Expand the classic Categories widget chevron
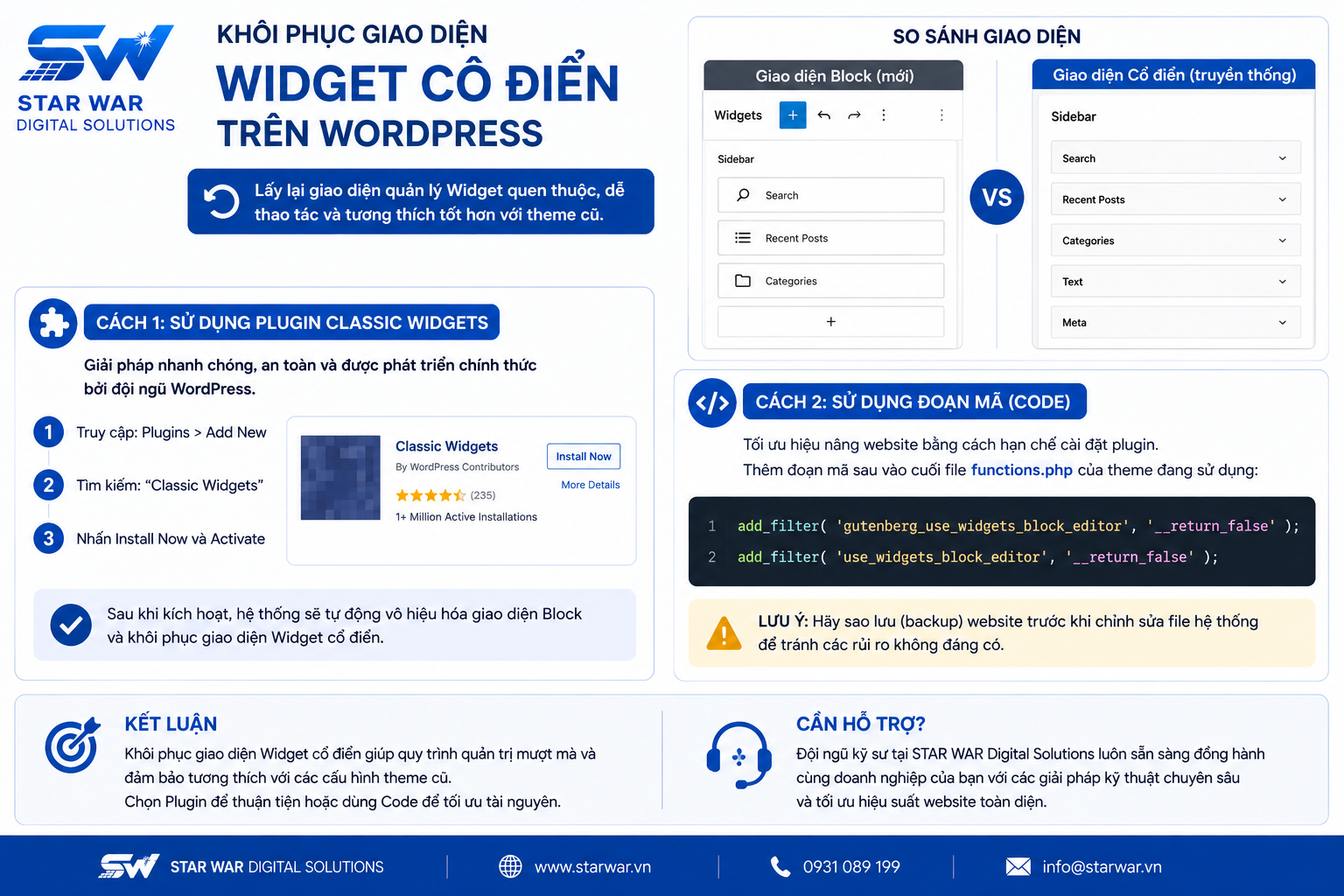This screenshot has width=1344, height=896. click(1282, 241)
